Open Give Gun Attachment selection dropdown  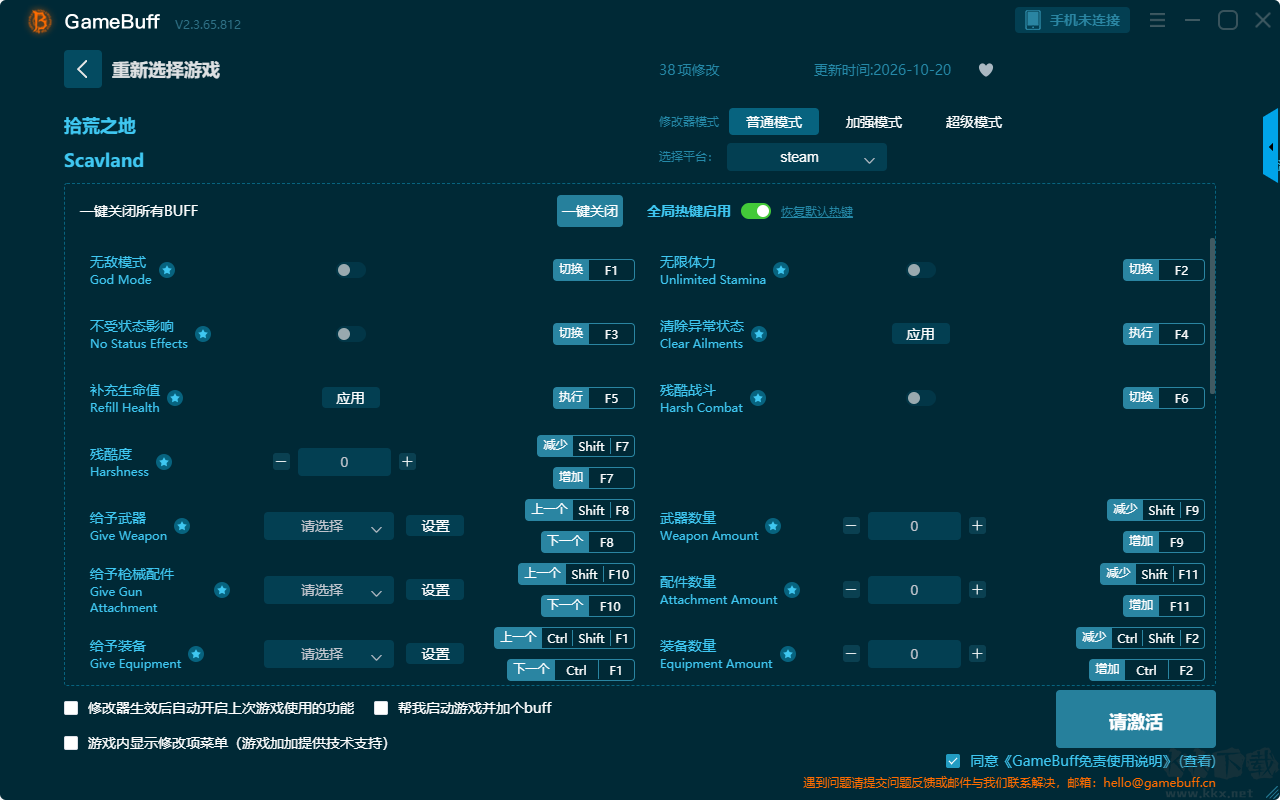coord(329,590)
